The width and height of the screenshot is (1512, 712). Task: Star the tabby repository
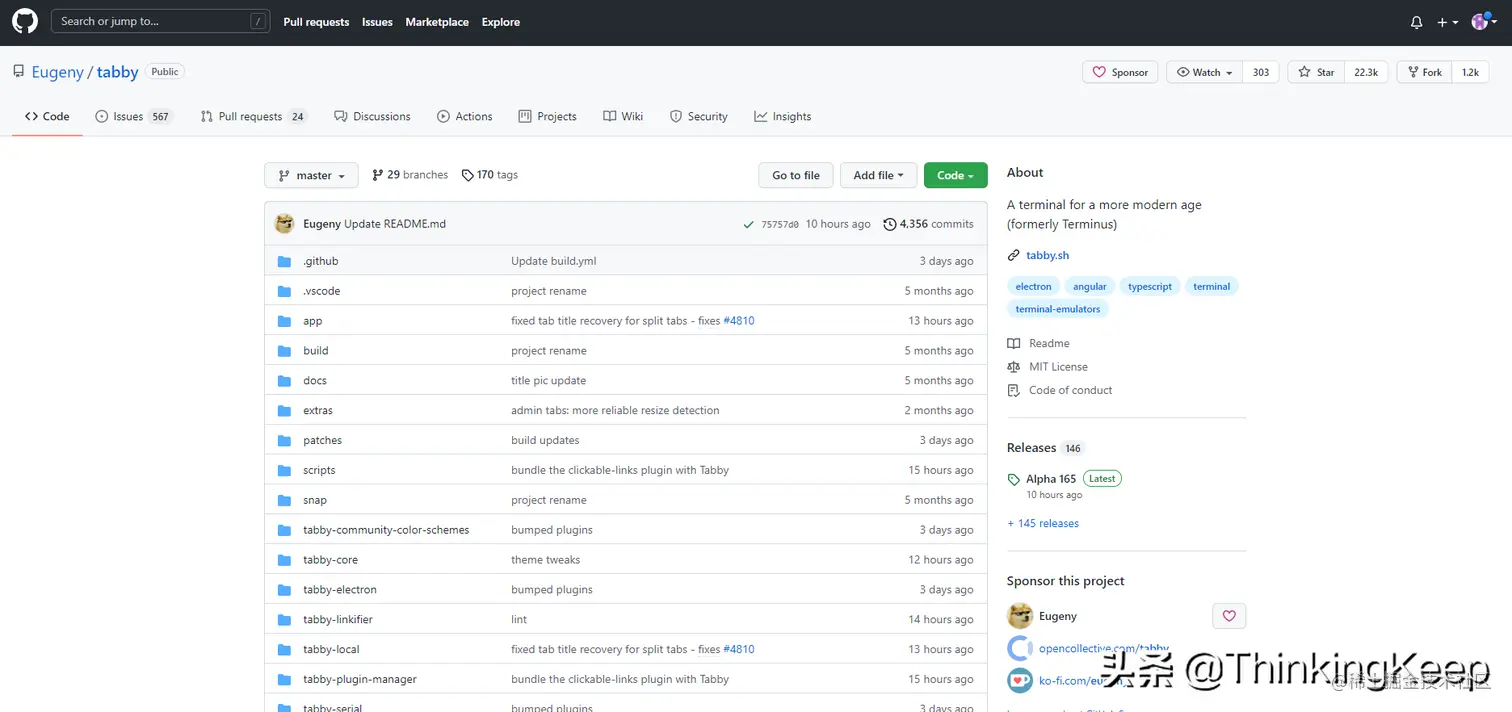pos(1316,72)
